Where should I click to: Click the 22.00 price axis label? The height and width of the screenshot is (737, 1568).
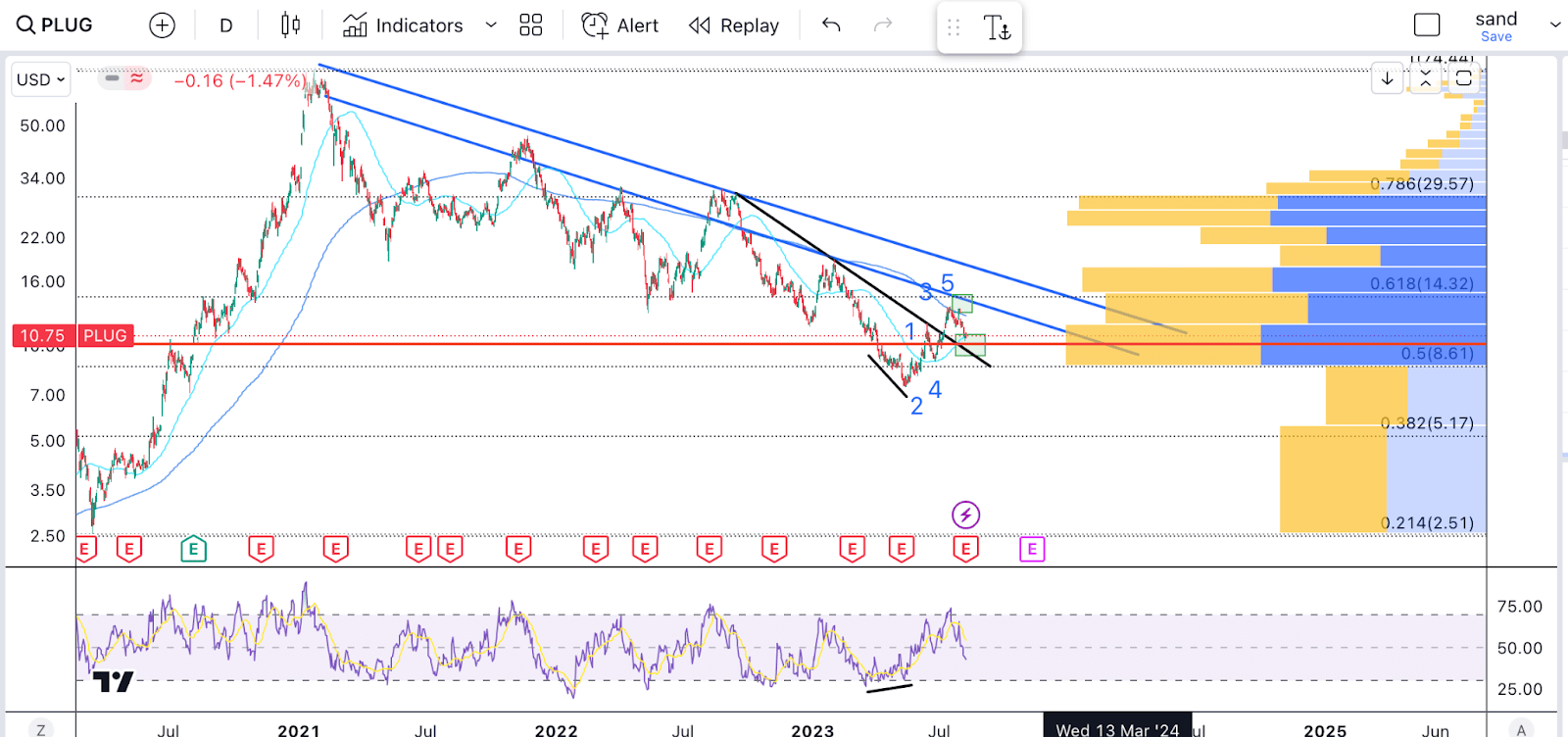pos(42,238)
